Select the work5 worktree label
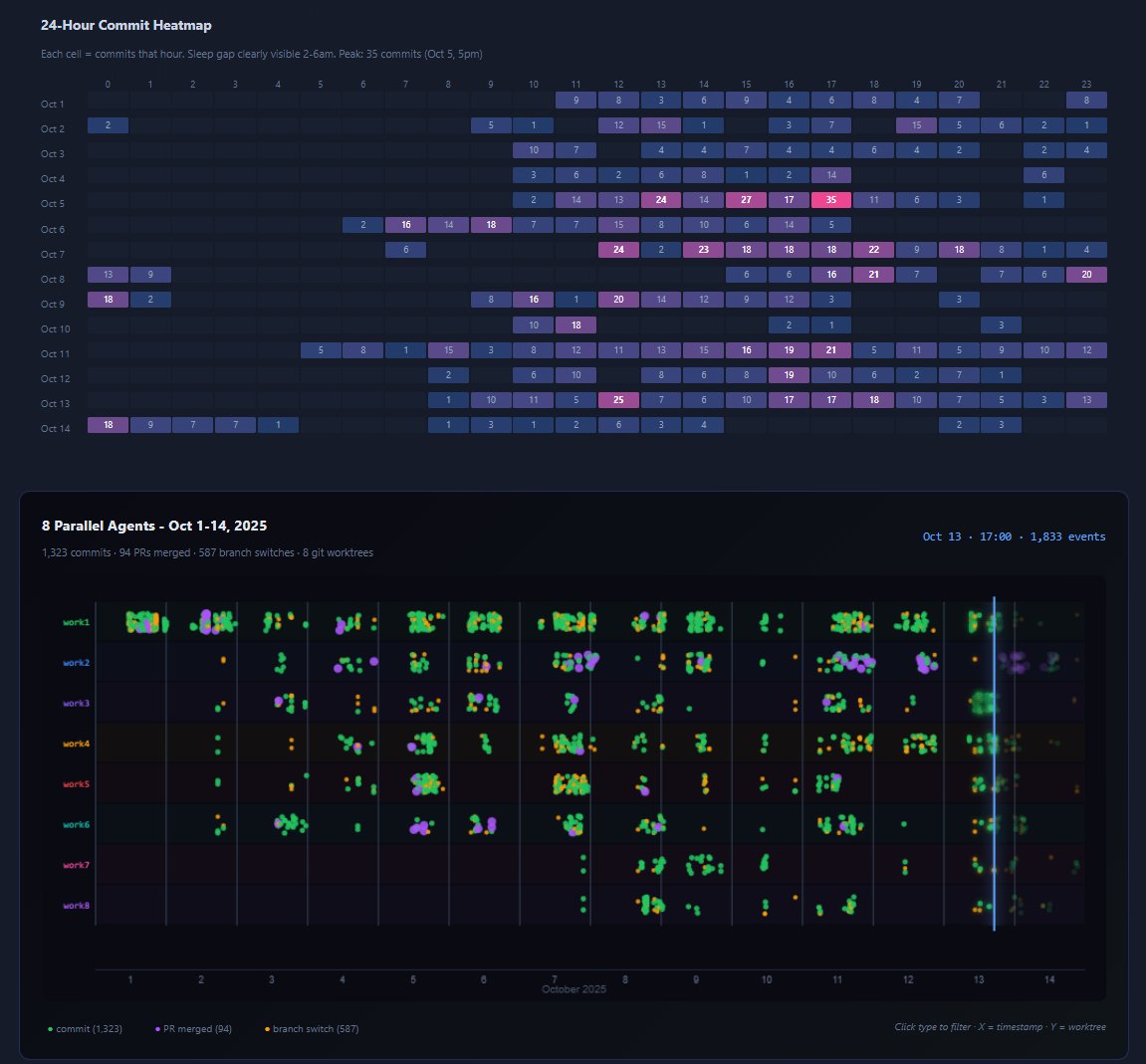1146x1064 pixels. pyautogui.click(x=76, y=784)
